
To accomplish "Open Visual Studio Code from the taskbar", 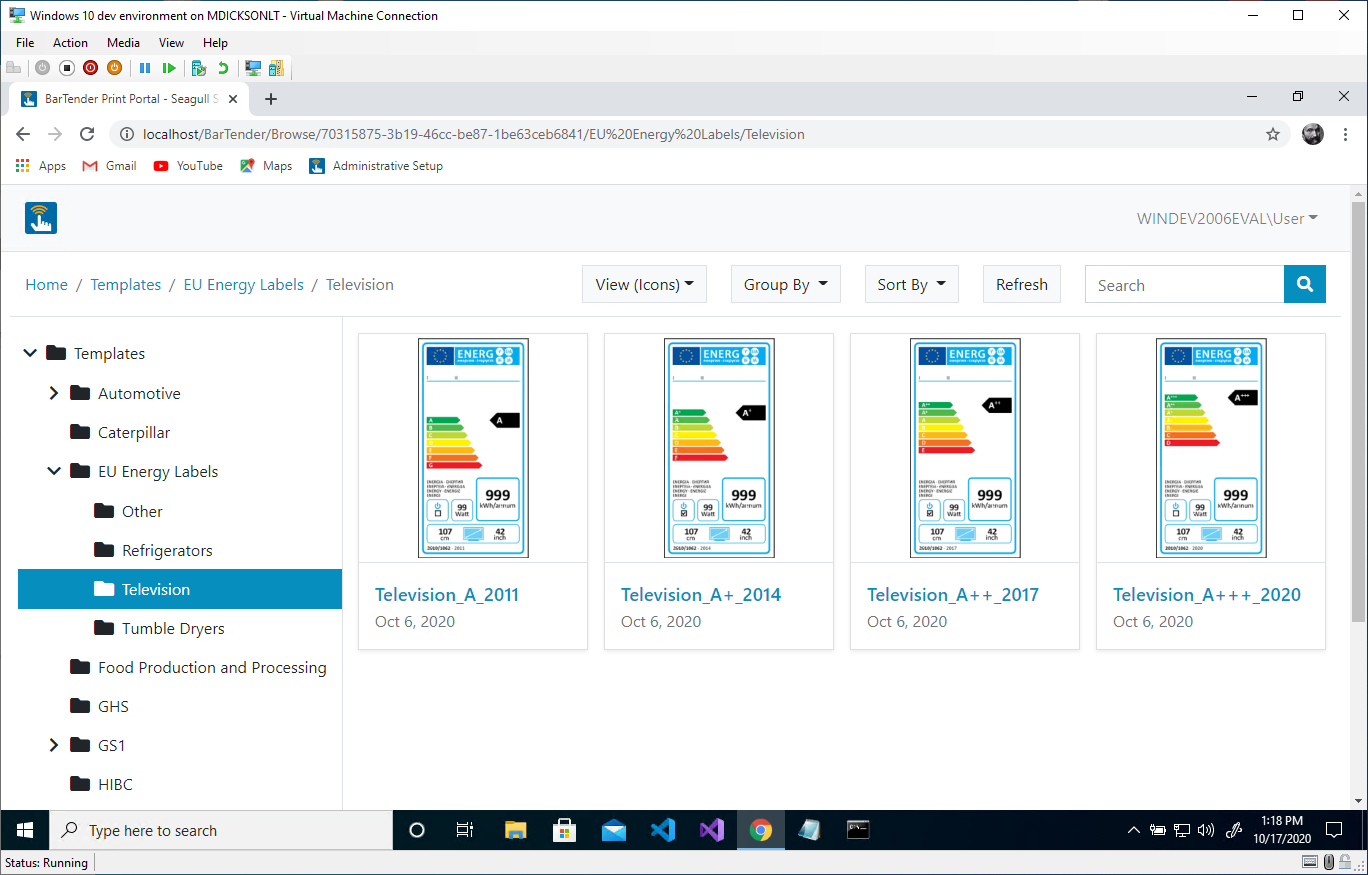I will click(x=663, y=830).
